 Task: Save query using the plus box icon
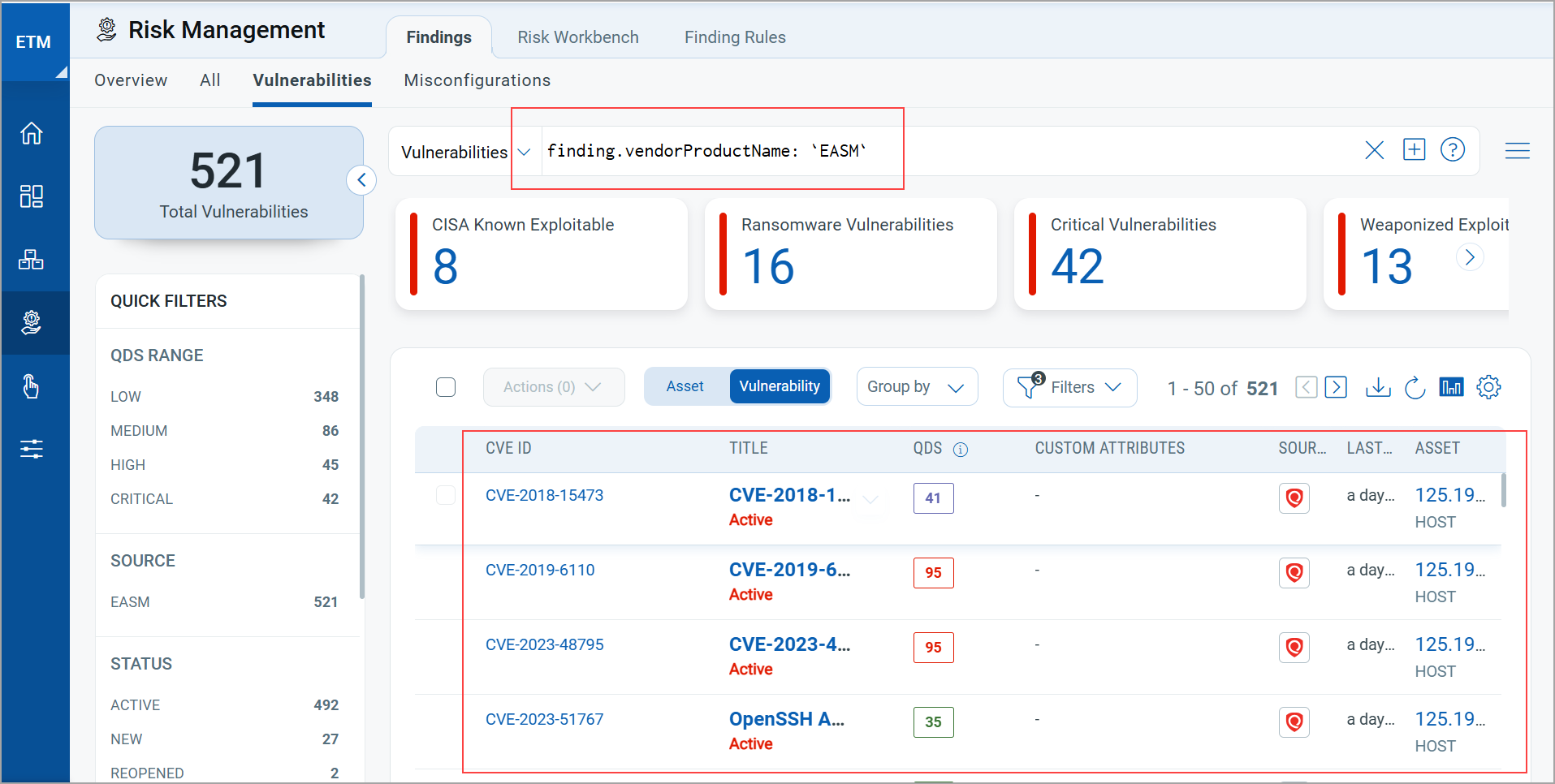(1414, 149)
